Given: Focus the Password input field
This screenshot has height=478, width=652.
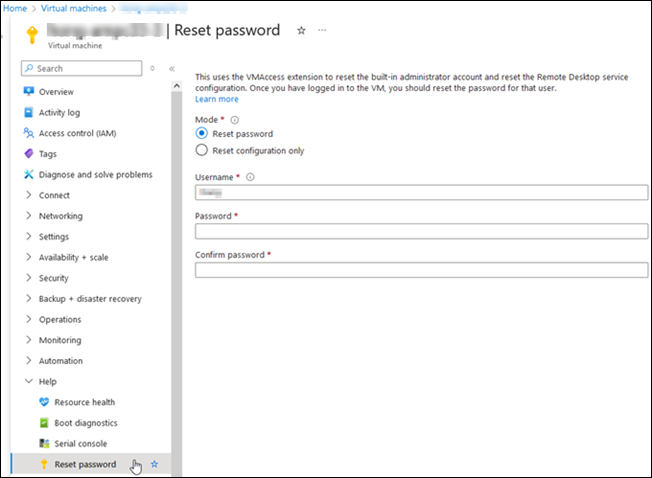Looking at the screenshot, I should pyautogui.click(x=421, y=231).
